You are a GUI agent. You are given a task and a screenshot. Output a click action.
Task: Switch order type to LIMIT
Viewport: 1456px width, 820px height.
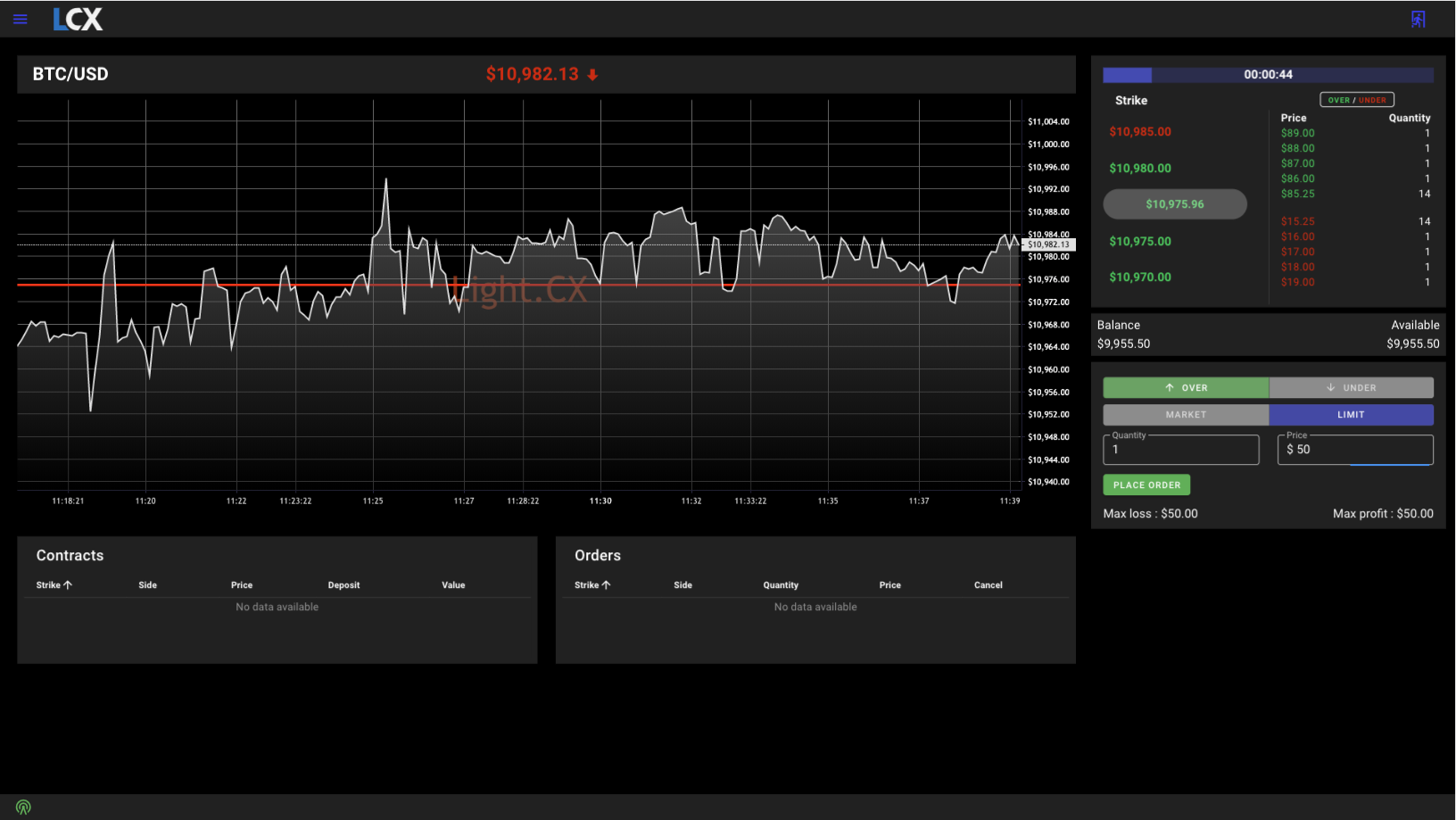pos(1351,414)
